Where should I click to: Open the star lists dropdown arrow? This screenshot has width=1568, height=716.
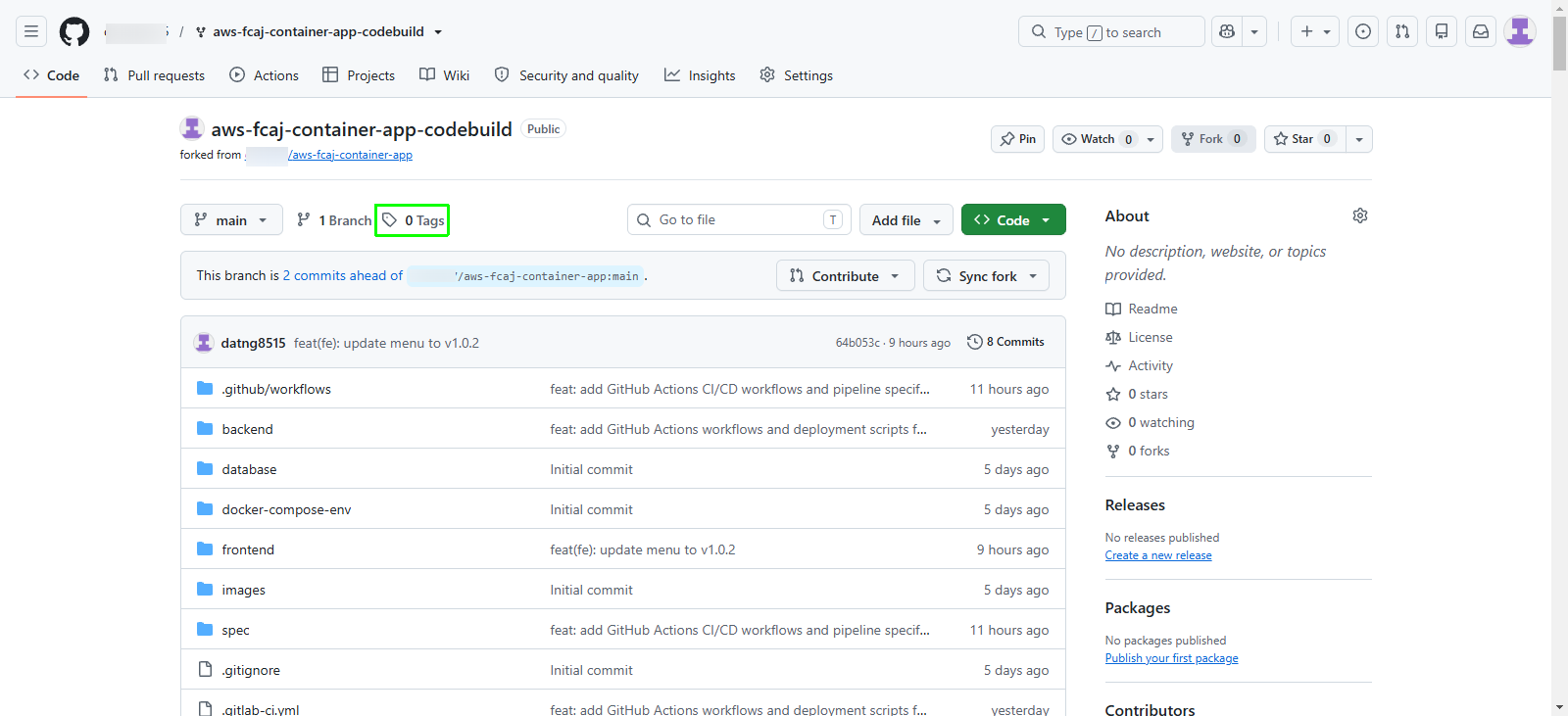[1359, 139]
